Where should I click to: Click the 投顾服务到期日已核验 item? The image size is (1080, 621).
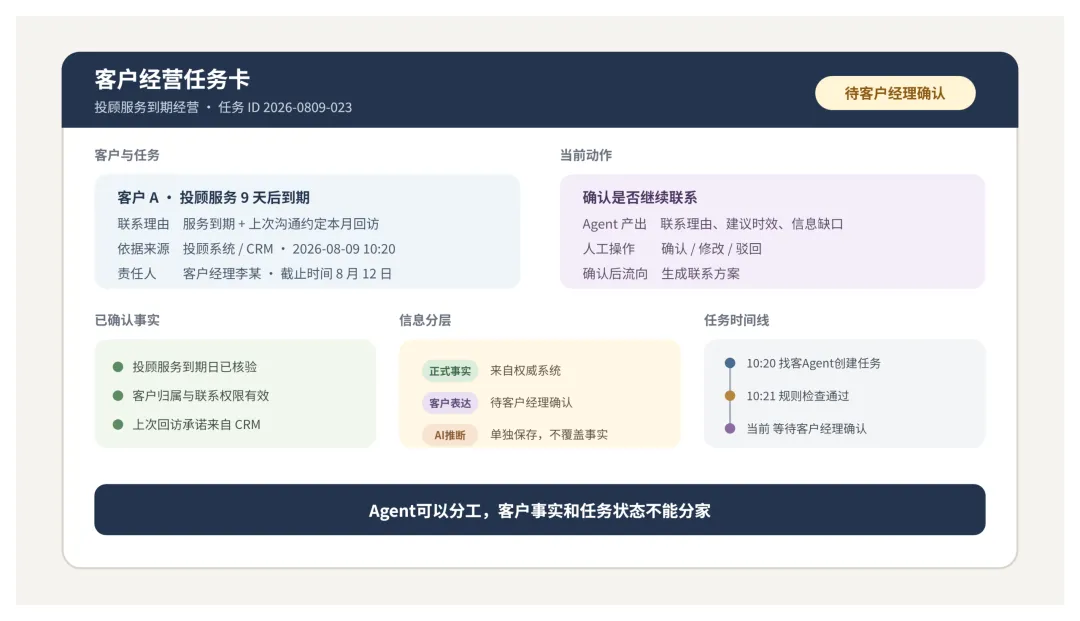click(x=195, y=367)
